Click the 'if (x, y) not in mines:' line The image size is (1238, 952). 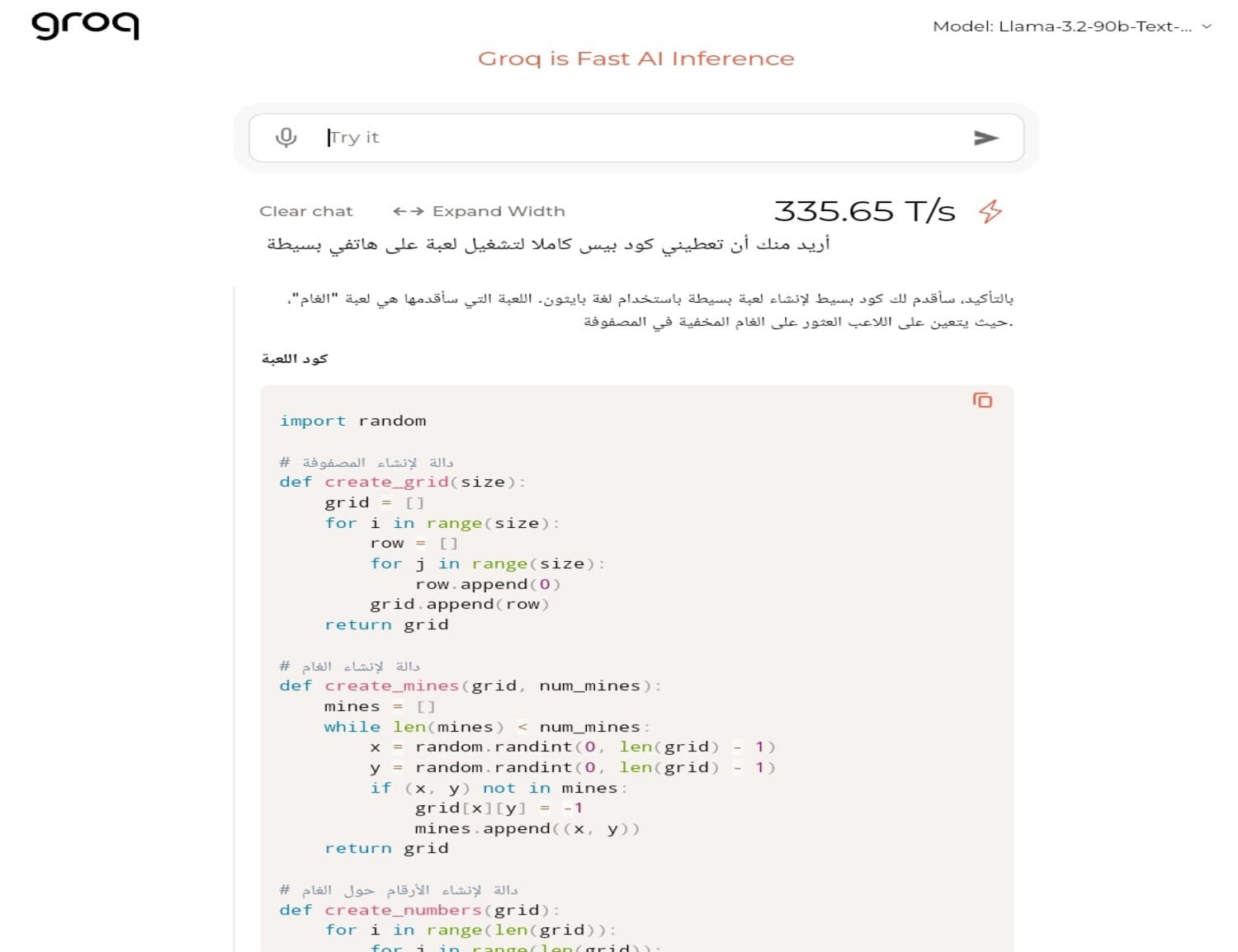(x=499, y=788)
